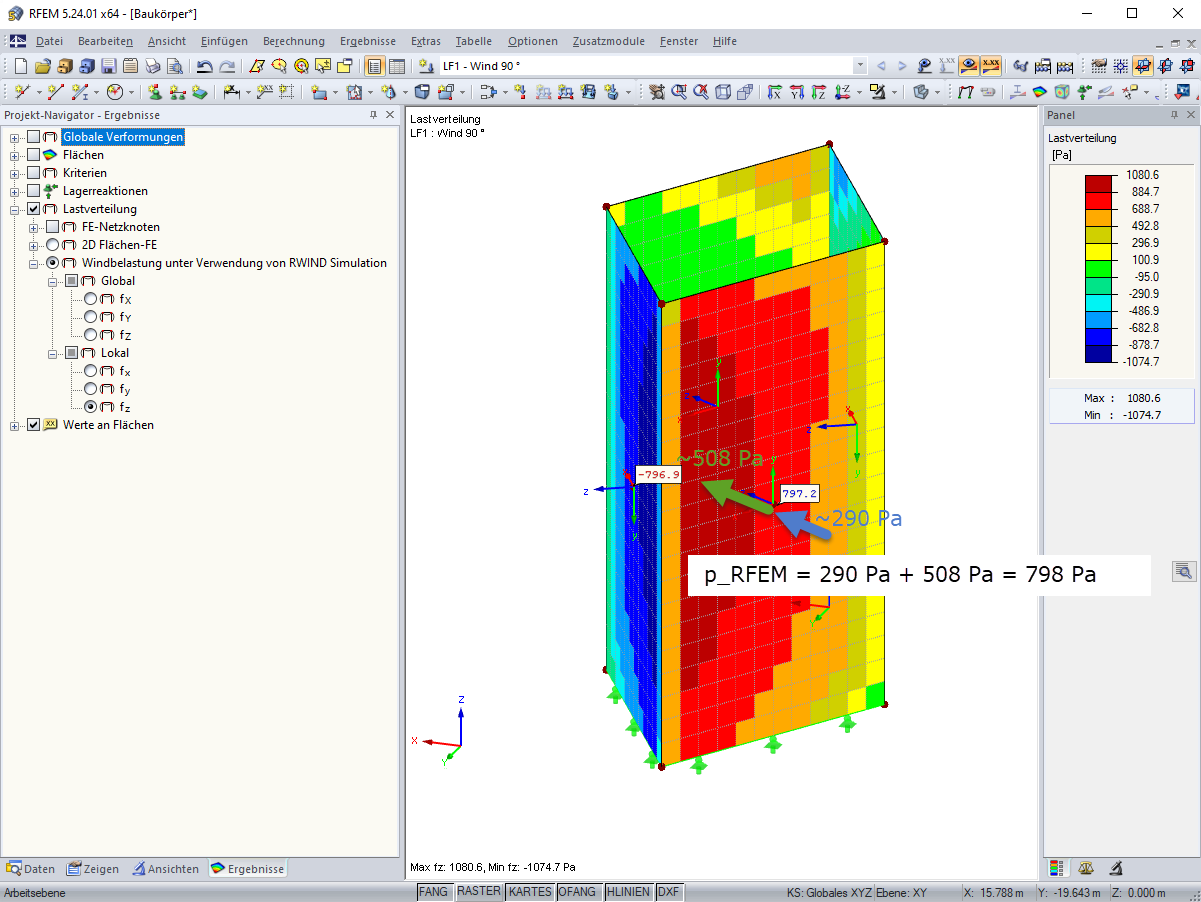Toggle RASTER in the status bar
The image size is (1201, 902).
(479, 891)
